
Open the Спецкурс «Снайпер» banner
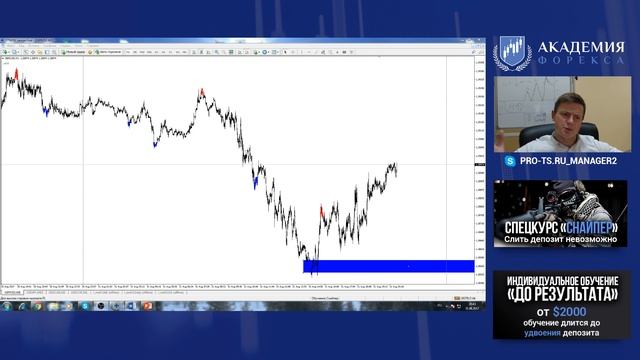560,213
